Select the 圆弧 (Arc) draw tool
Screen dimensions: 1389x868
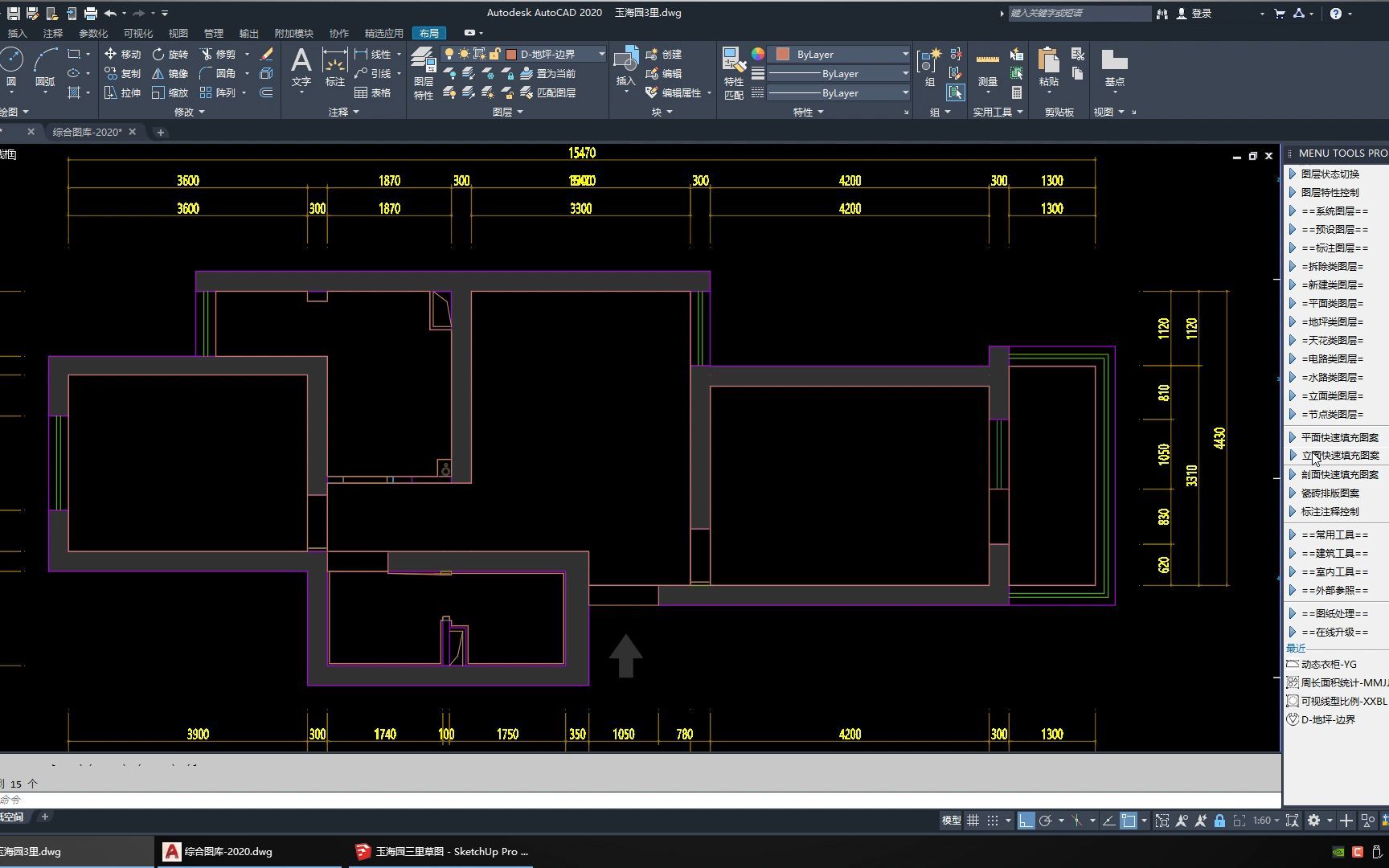[45, 68]
